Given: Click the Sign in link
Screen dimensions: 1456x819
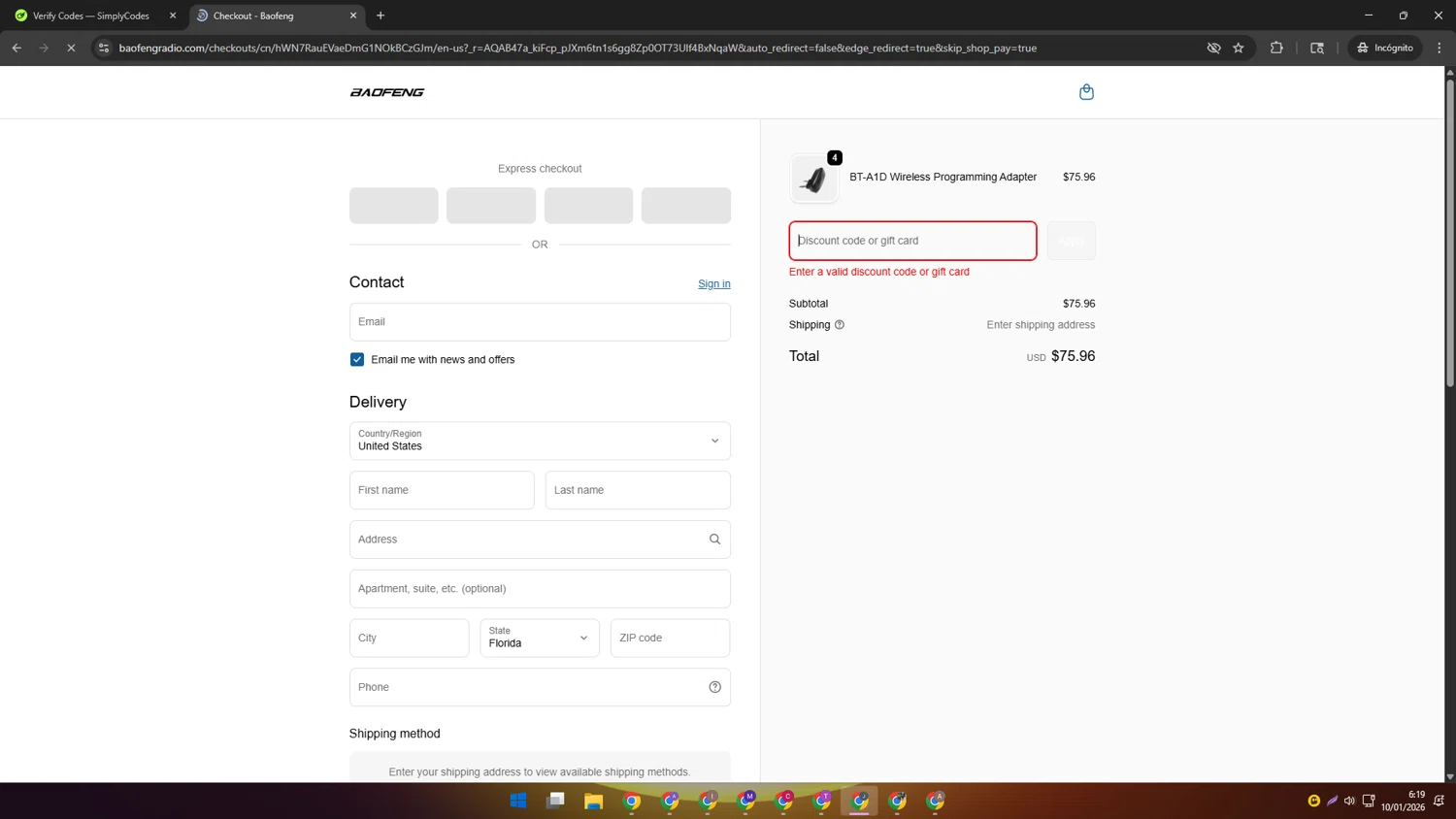Looking at the screenshot, I should [714, 283].
